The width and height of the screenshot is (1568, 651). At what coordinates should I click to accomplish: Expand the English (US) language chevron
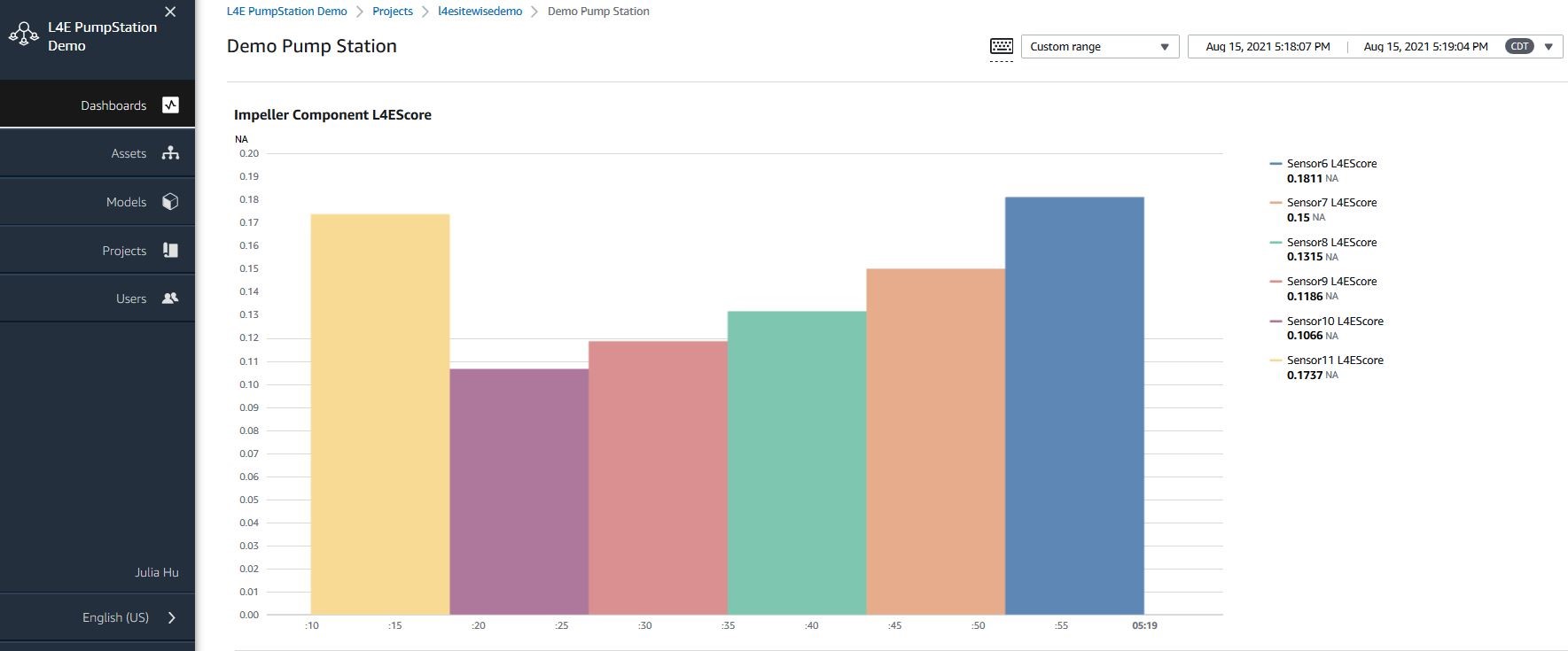tap(172, 617)
